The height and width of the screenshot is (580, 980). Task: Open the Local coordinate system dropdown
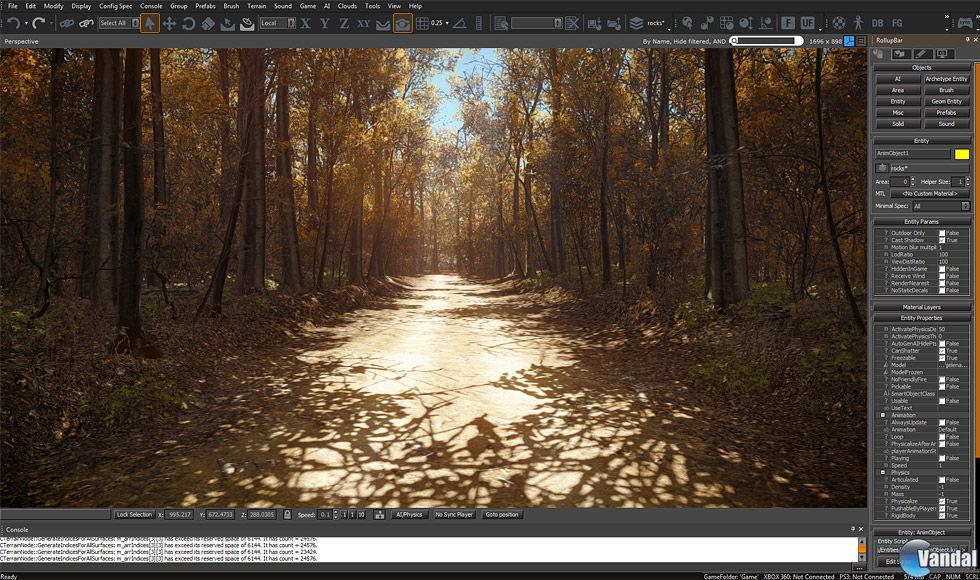pyautogui.click(x=278, y=23)
